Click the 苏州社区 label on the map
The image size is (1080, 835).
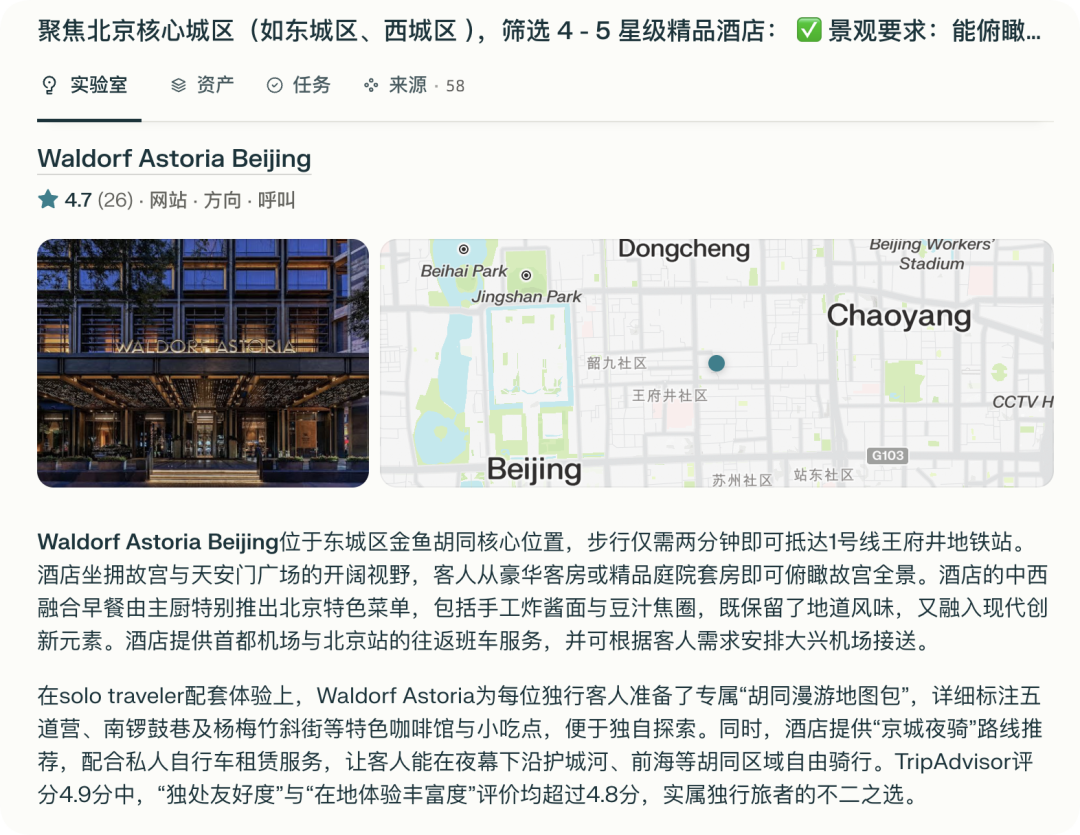tap(742, 480)
